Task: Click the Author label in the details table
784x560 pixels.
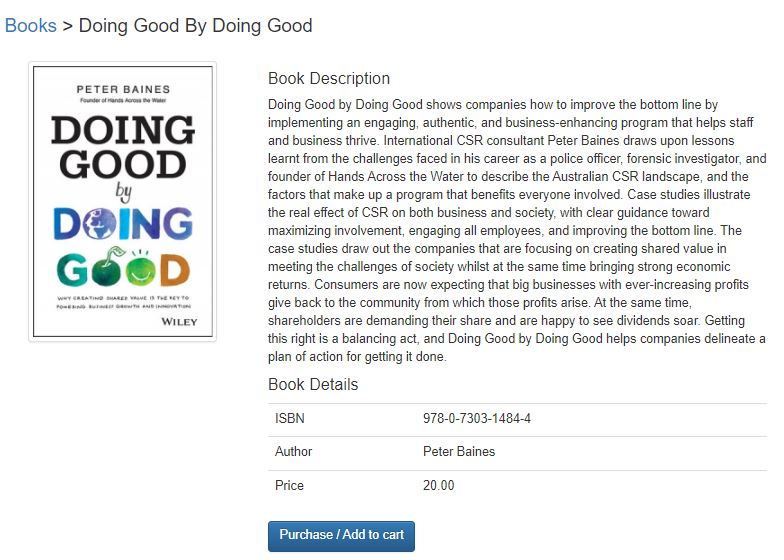Action: click(x=294, y=452)
